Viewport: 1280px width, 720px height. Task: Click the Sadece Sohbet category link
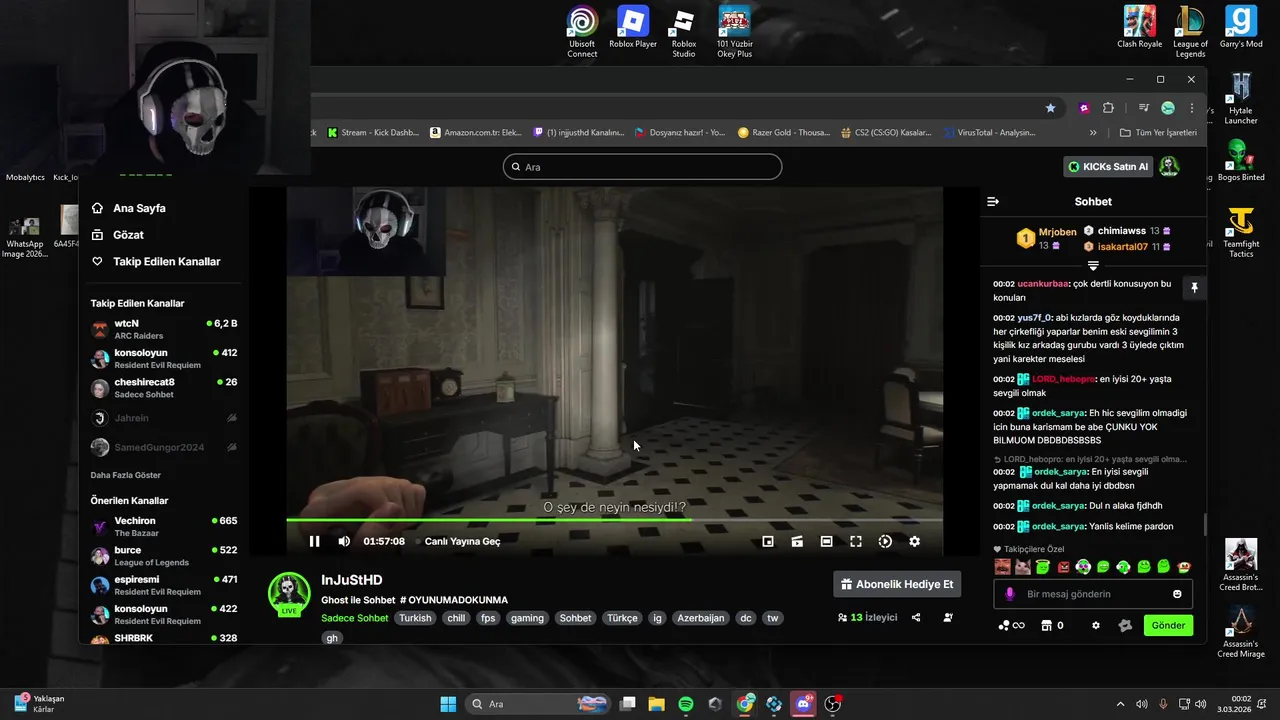tap(354, 618)
